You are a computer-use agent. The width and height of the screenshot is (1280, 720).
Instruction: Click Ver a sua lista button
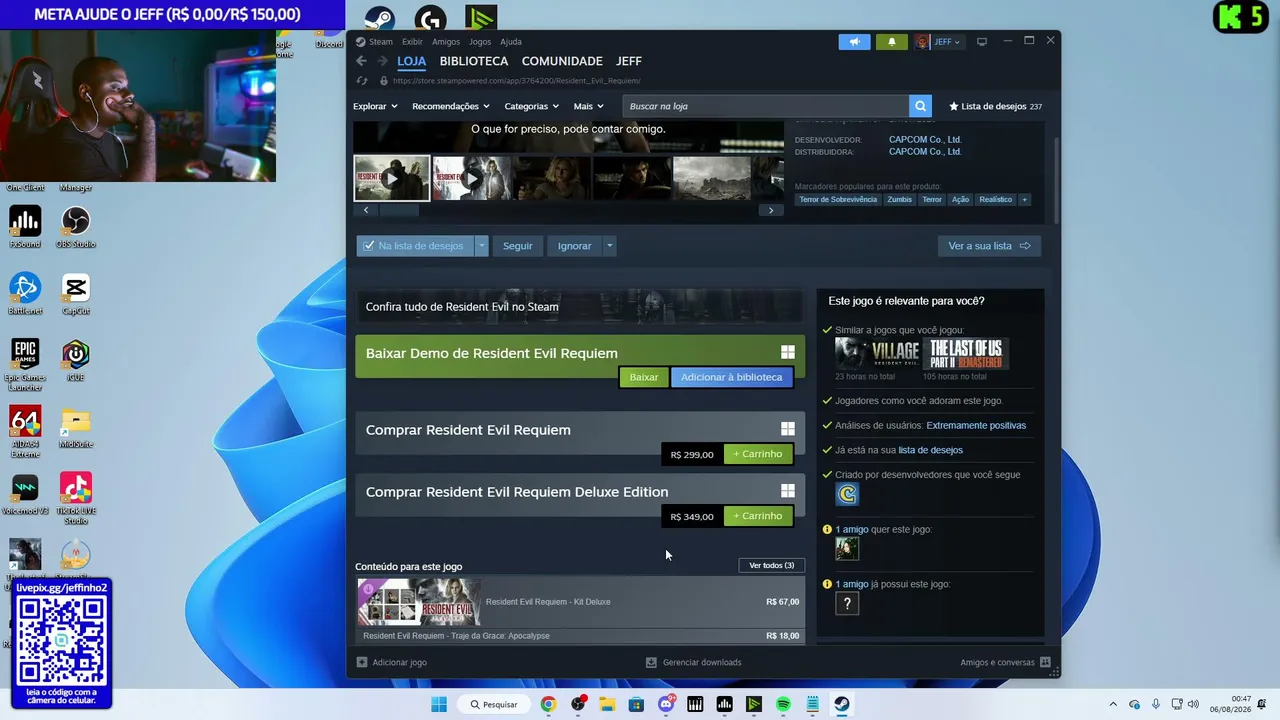pos(989,246)
